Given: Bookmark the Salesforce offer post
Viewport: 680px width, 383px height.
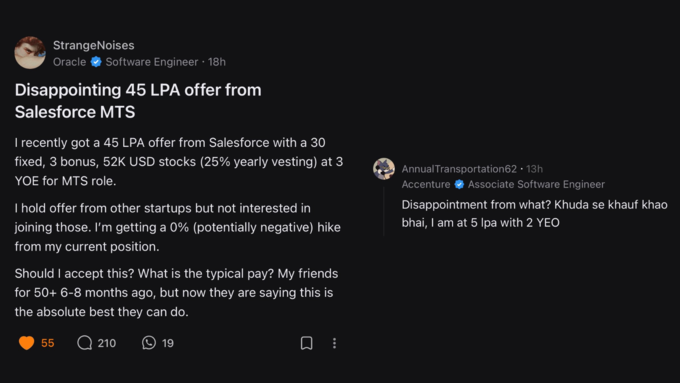Looking at the screenshot, I should (x=307, y=343).
